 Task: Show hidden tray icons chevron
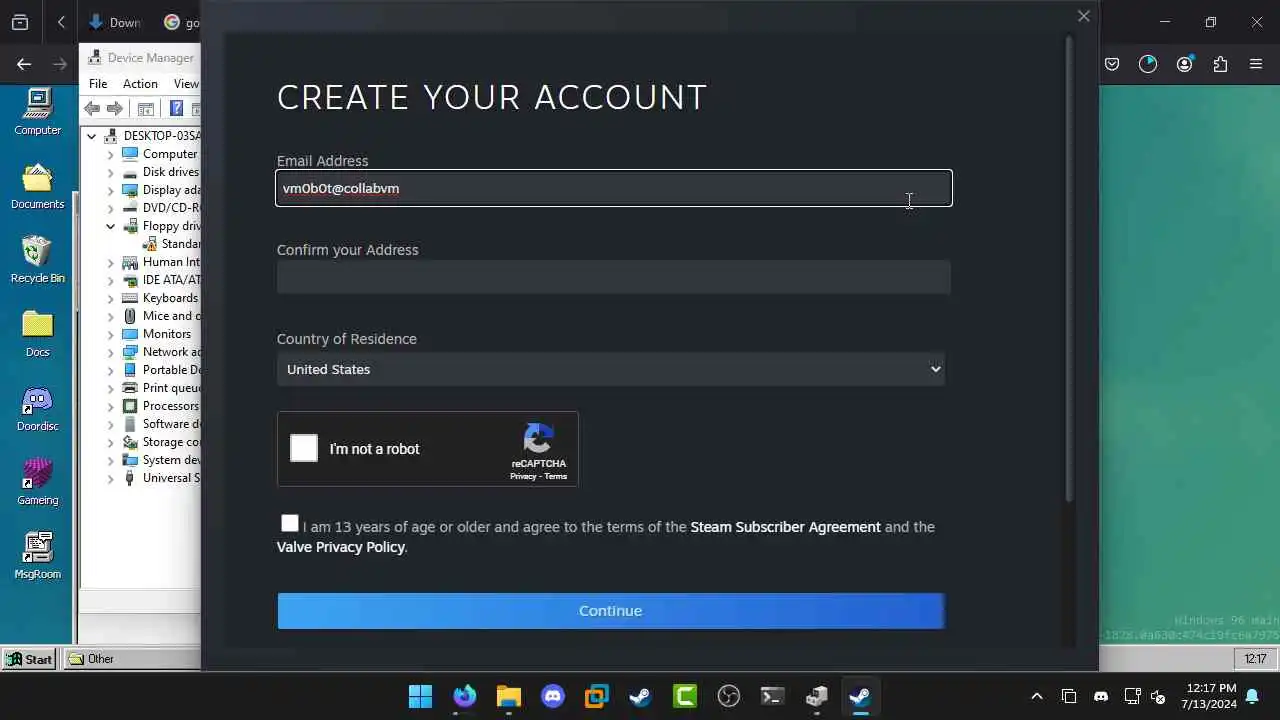click(x=1037, y=696)
